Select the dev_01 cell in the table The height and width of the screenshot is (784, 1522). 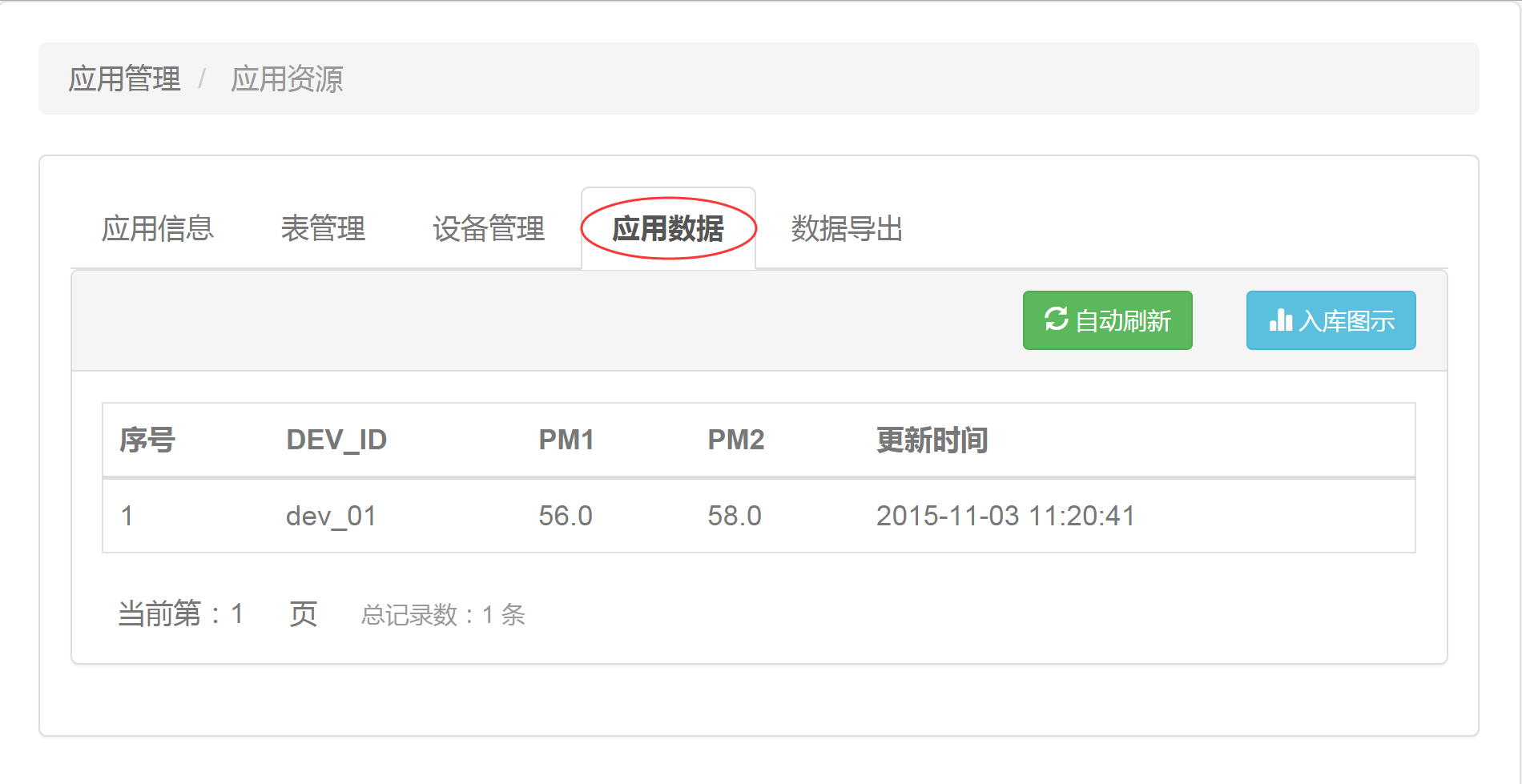331,516
